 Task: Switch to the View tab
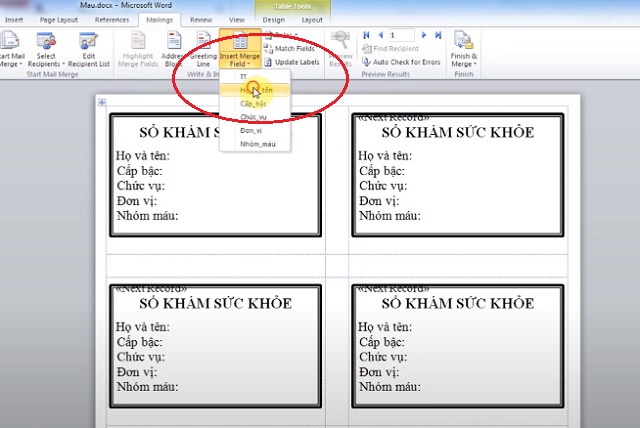click(x=237, y=20)
